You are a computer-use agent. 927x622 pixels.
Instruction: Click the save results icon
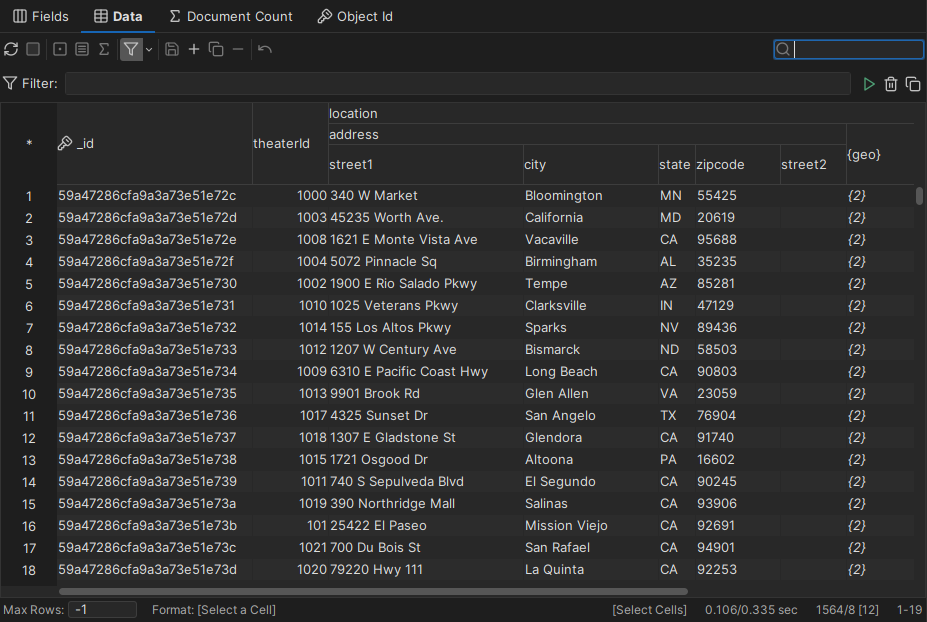tap(172, 48)
